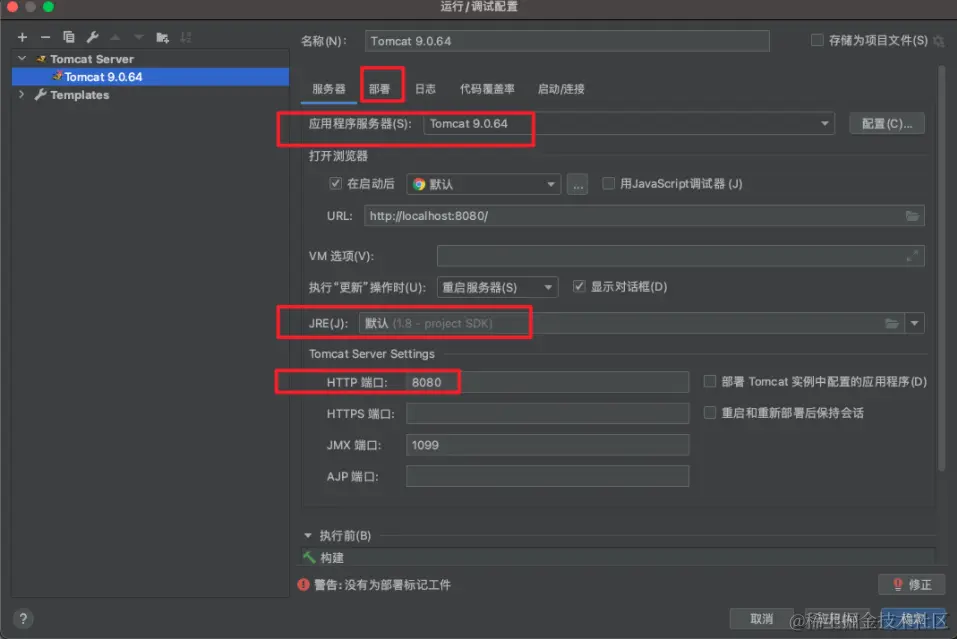Viewport: 957px width, 639px height.
Task: Select the 构建 build task row
Action: coord(618,557)
